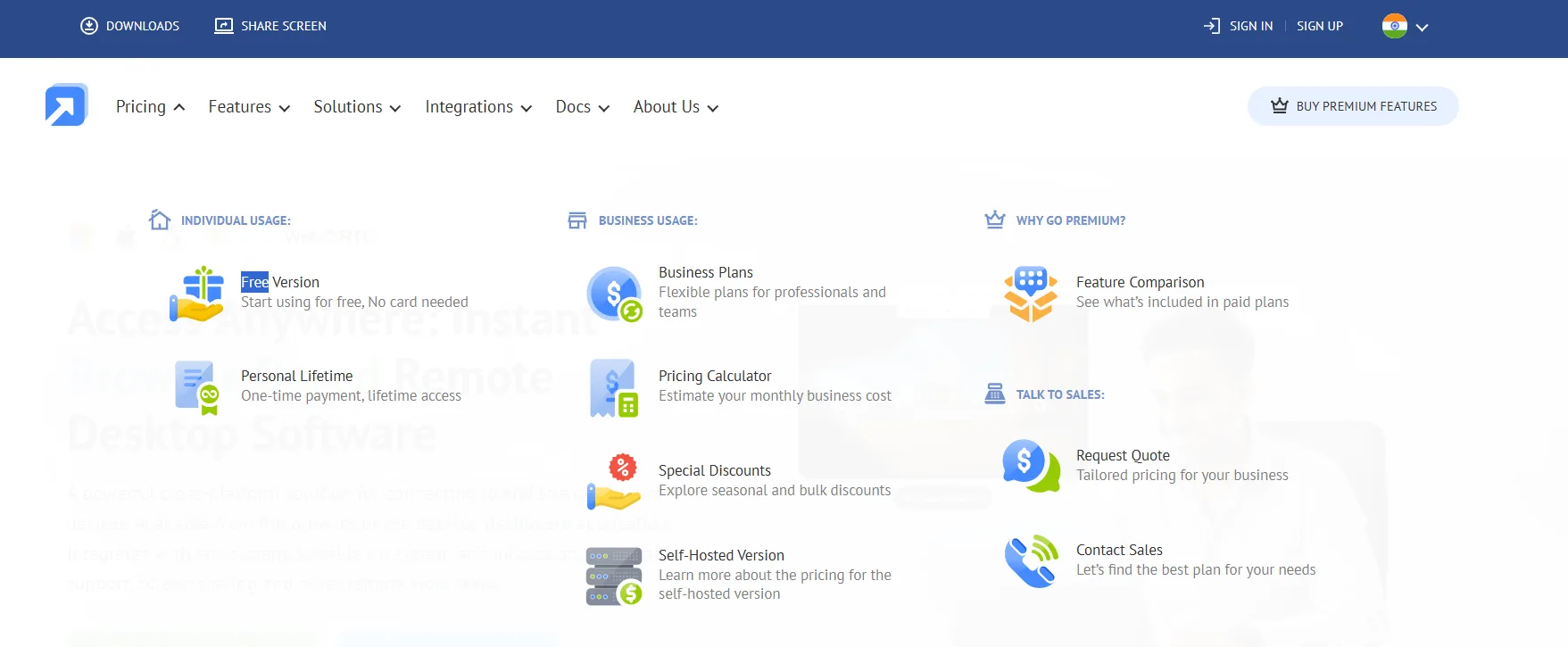Click 'Tailored pricing for your business'
The width and height of the screenshot is (1568, 647).
[1182, 475]
